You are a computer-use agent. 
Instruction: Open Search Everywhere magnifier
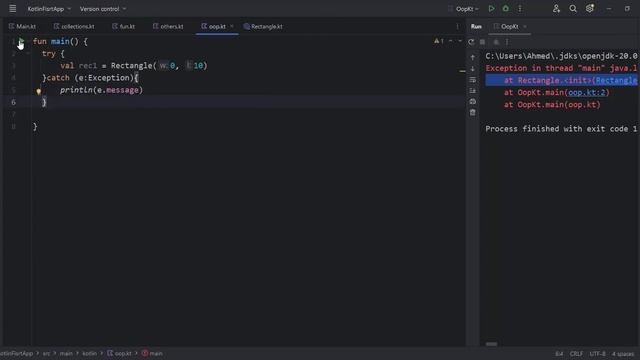[x=573, y=9]
